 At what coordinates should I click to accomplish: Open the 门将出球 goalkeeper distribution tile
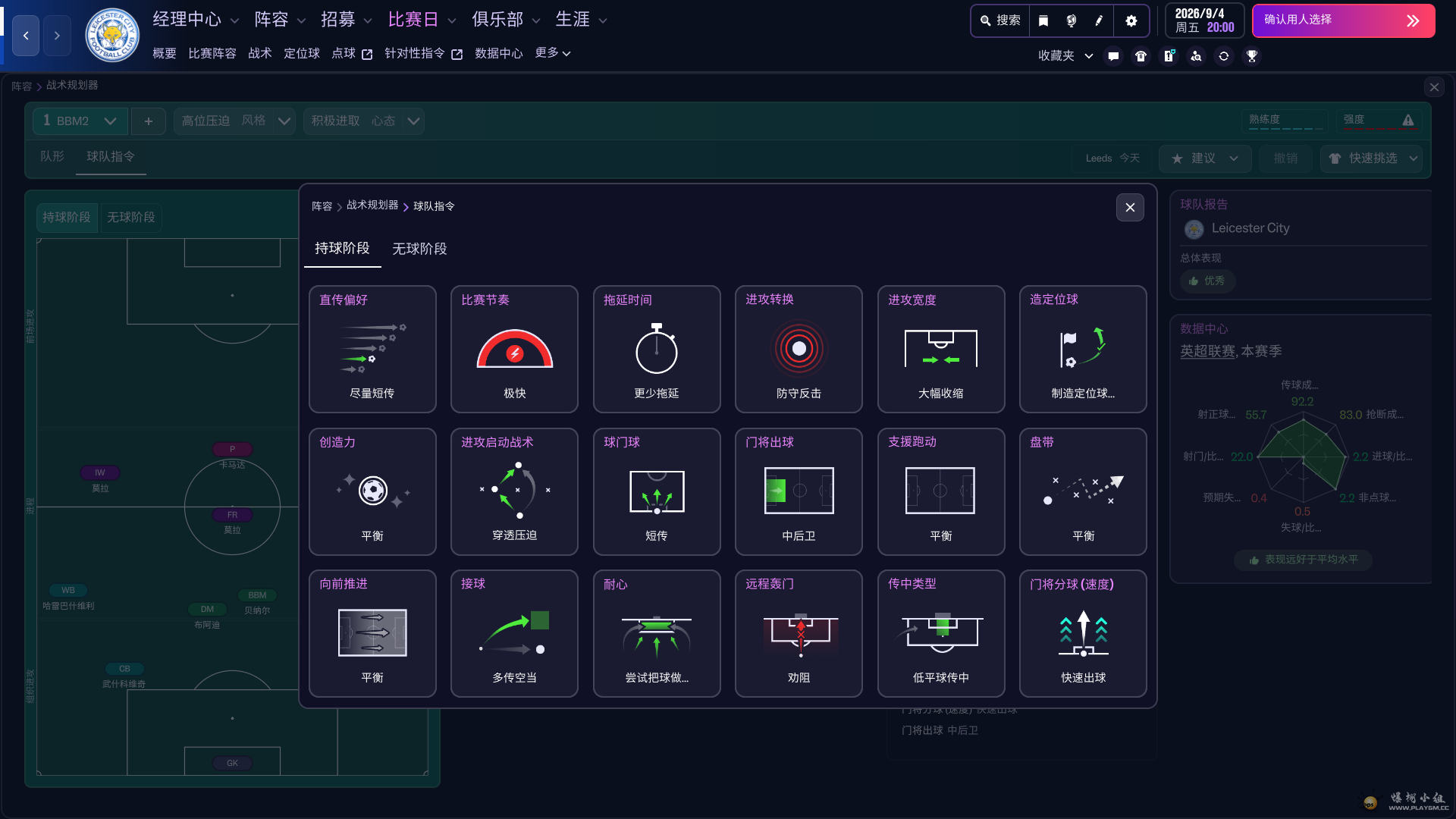[798, 491]
